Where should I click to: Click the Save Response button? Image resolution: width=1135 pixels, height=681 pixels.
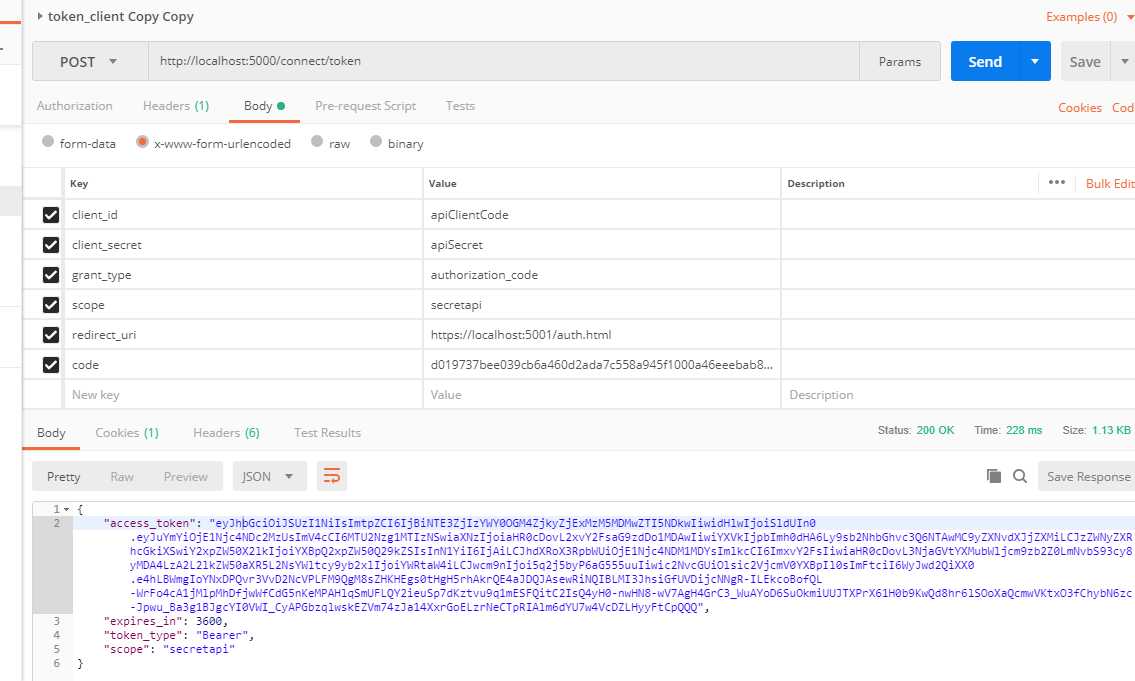[1087, 476]
